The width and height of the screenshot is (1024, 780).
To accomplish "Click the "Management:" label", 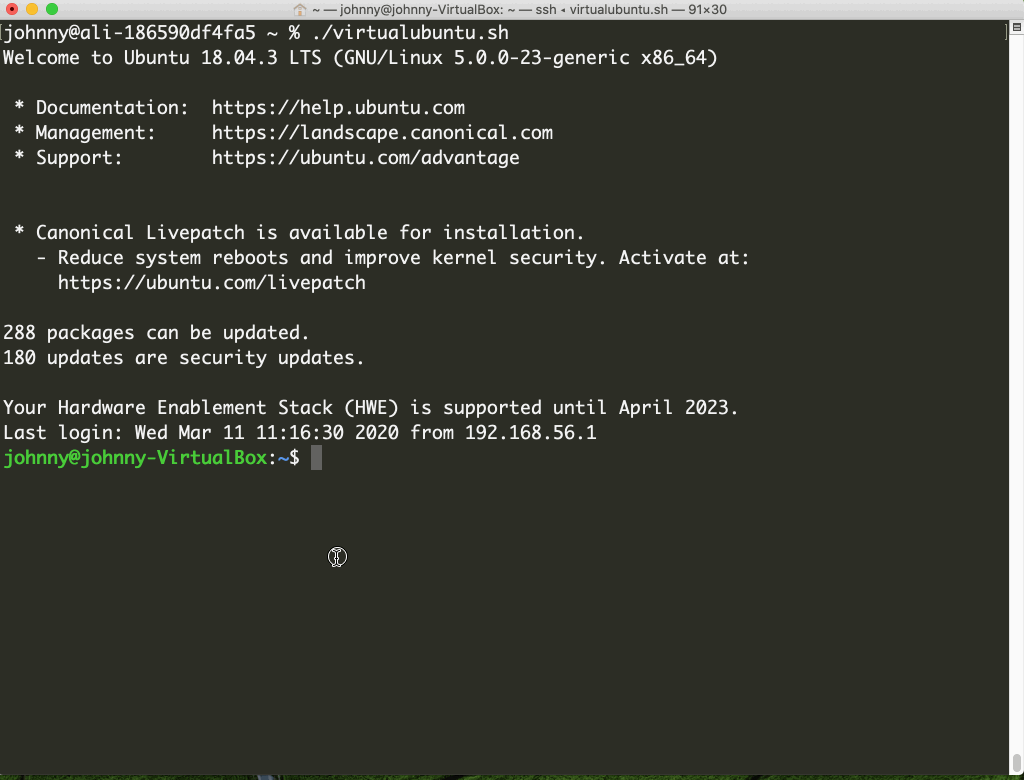I will coord(95,133).
